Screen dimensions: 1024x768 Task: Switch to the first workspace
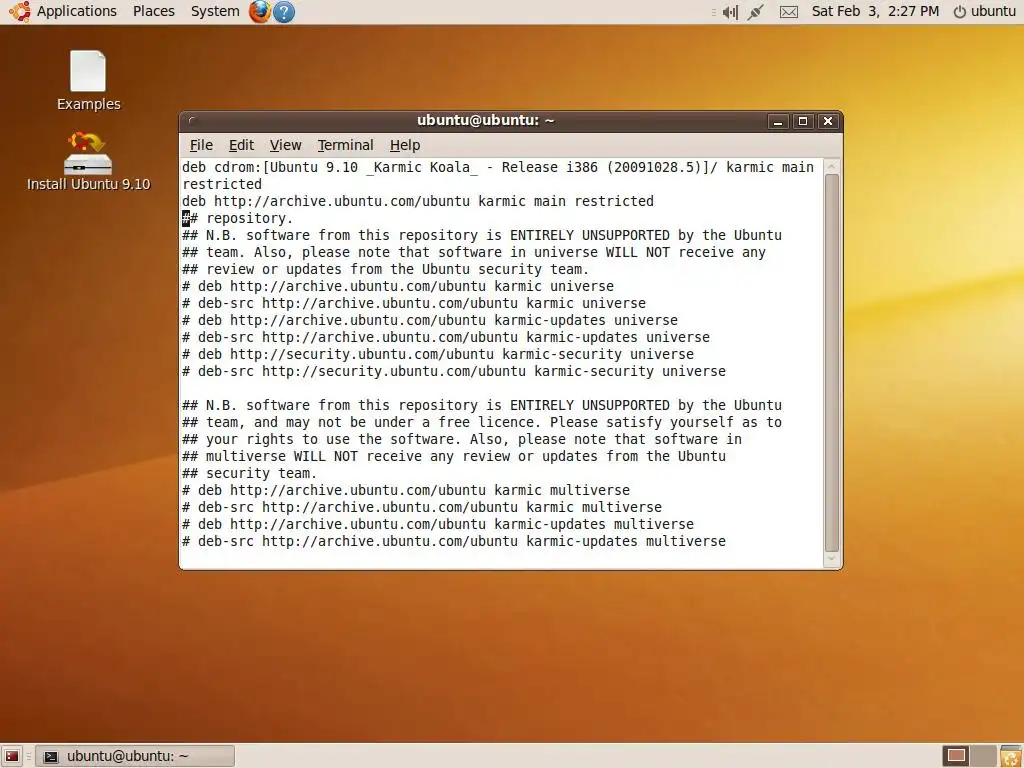[957, 756]
